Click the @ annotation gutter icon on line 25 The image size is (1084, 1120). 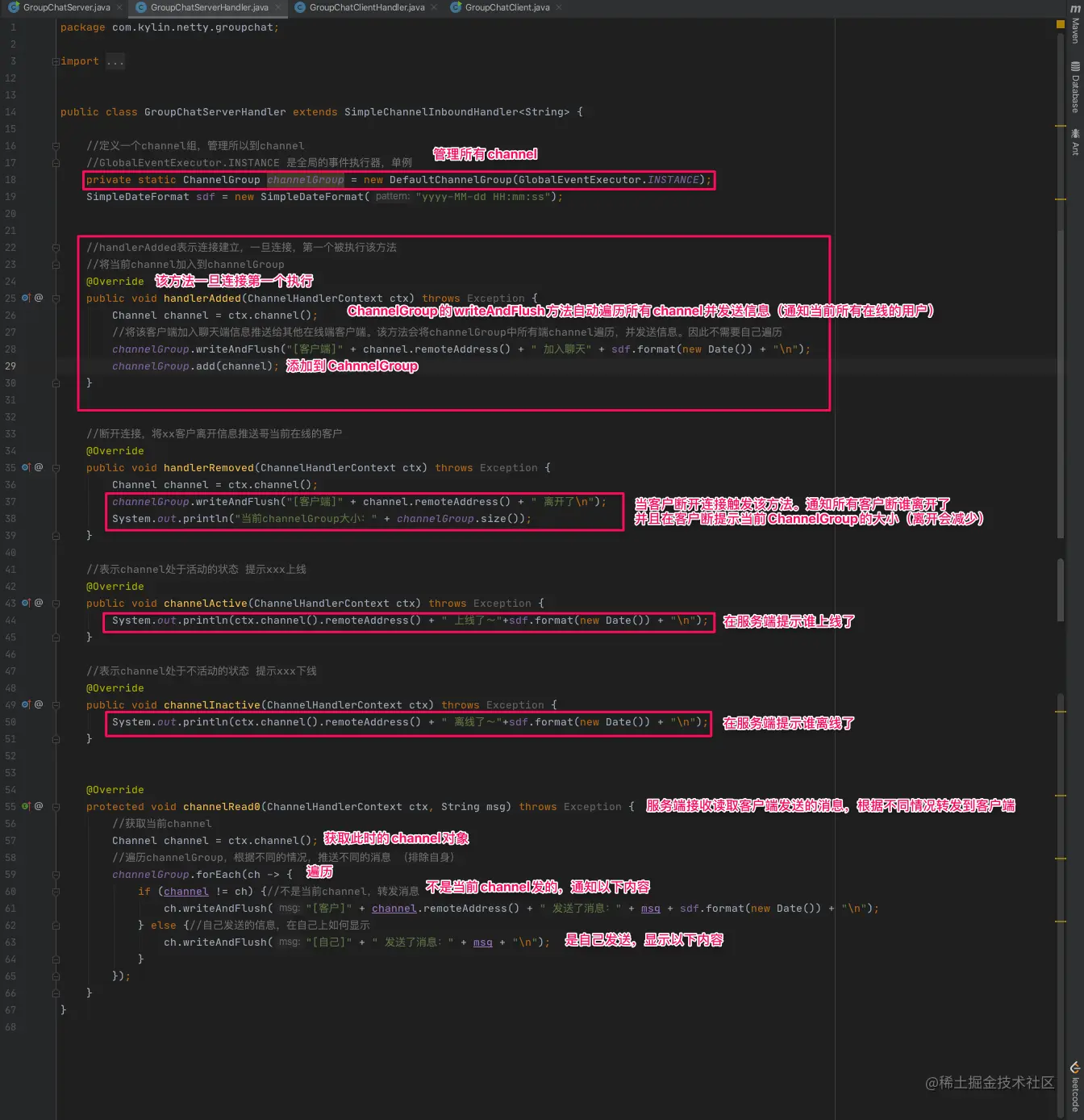(x=39, y=298)
